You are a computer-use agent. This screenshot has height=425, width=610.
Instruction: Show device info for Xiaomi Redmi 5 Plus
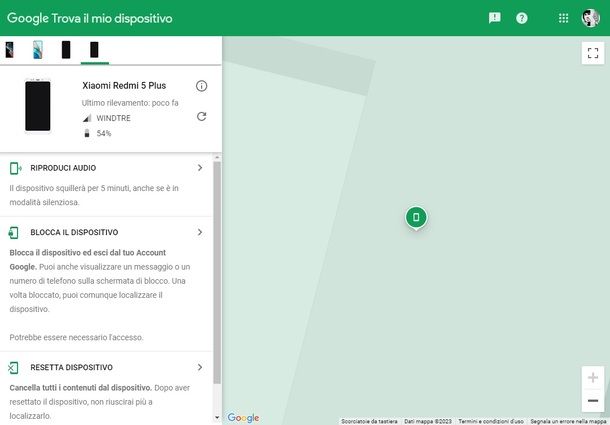point(201,86)
